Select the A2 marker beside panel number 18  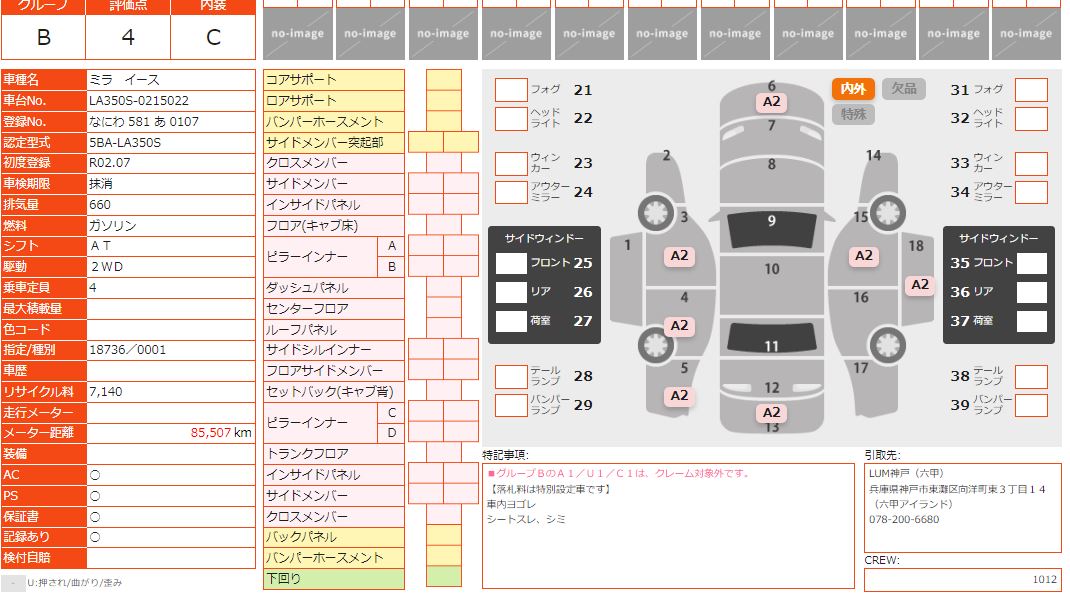(920, 285)
